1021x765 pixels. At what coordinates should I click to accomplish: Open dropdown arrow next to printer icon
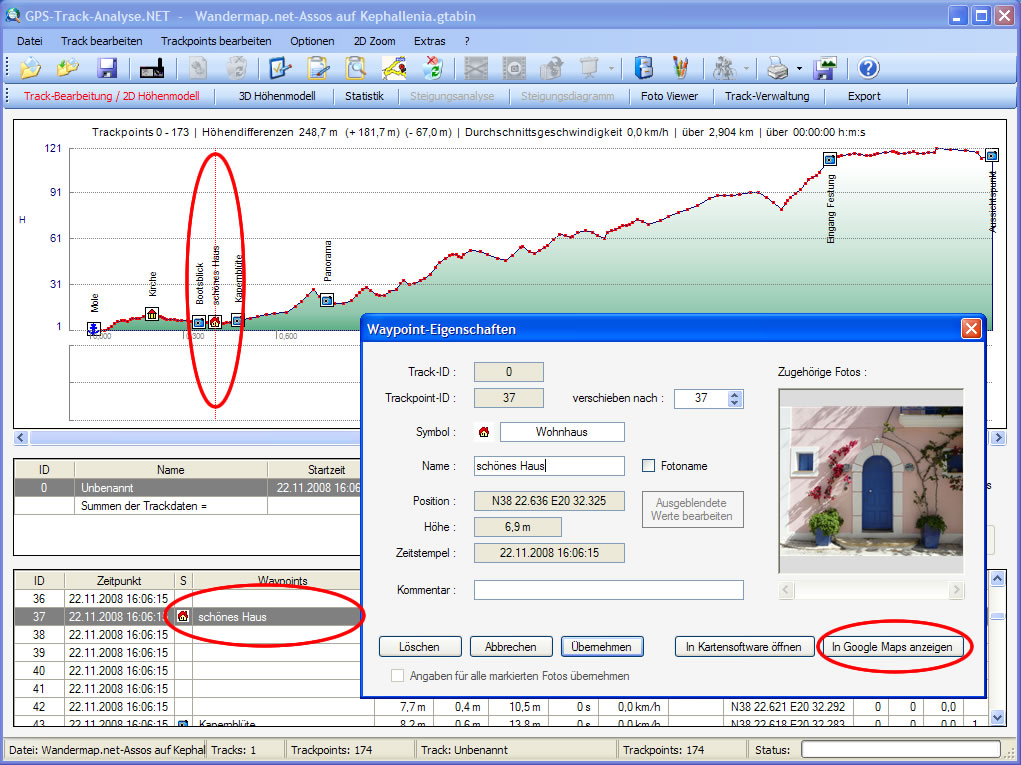coord(799,69)
